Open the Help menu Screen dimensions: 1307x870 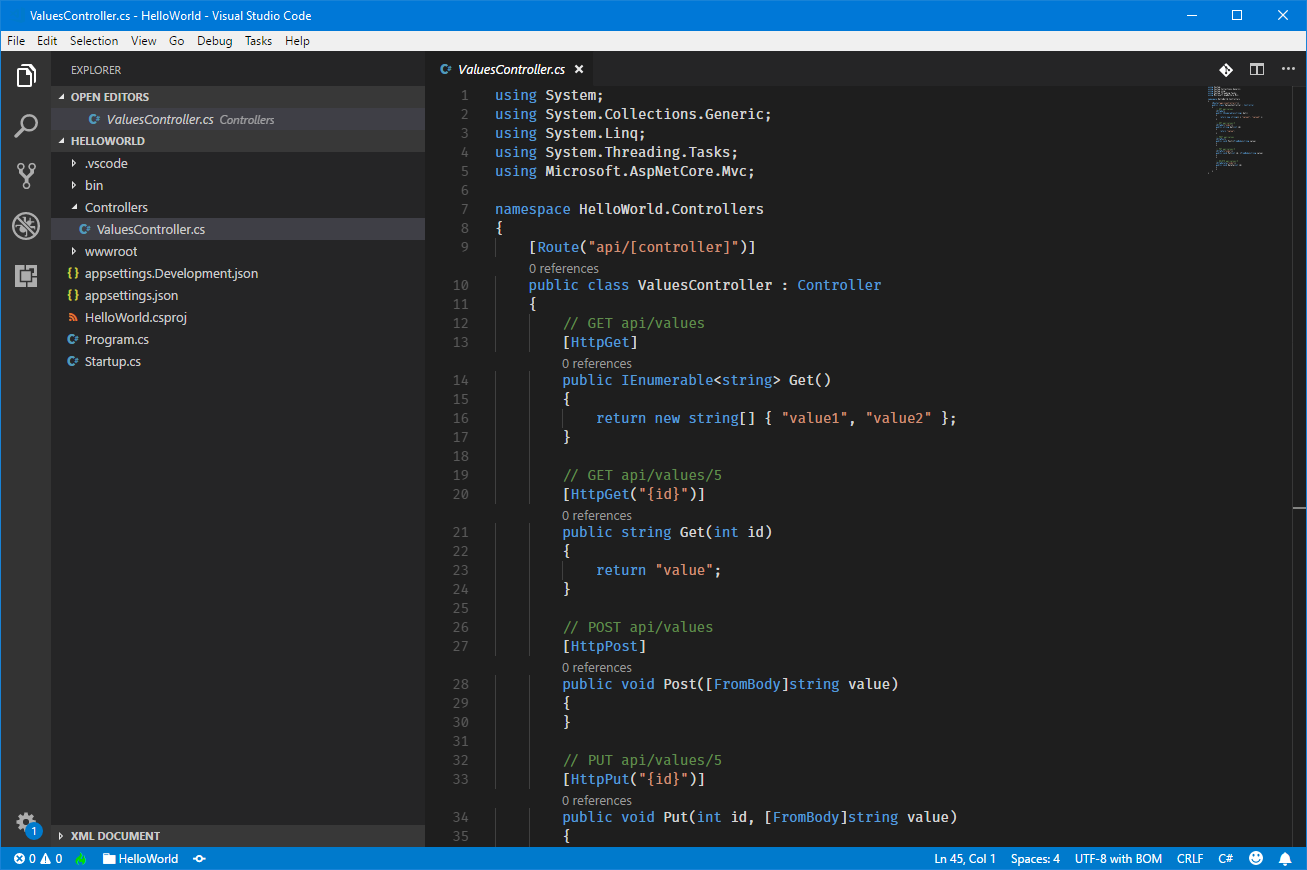pyautogui.click(x=297, y=41)
